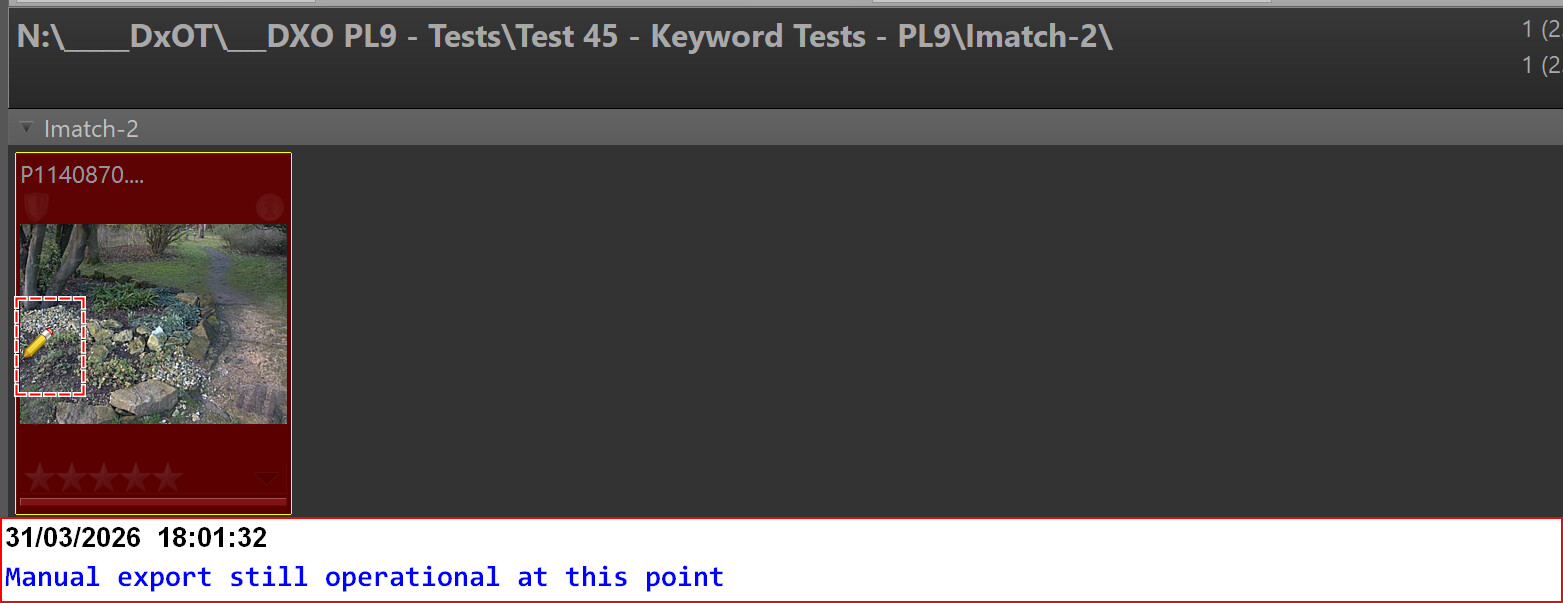This screenshot has height=603, width=1563.
Task: Select the garden path photo thumbnail
Action: tap(180, 320)
